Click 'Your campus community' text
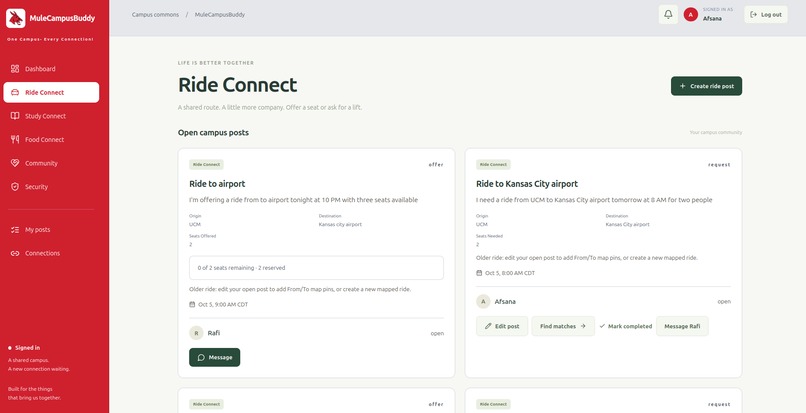The height and width of the screenshot is (413, 806). (716, 132)
